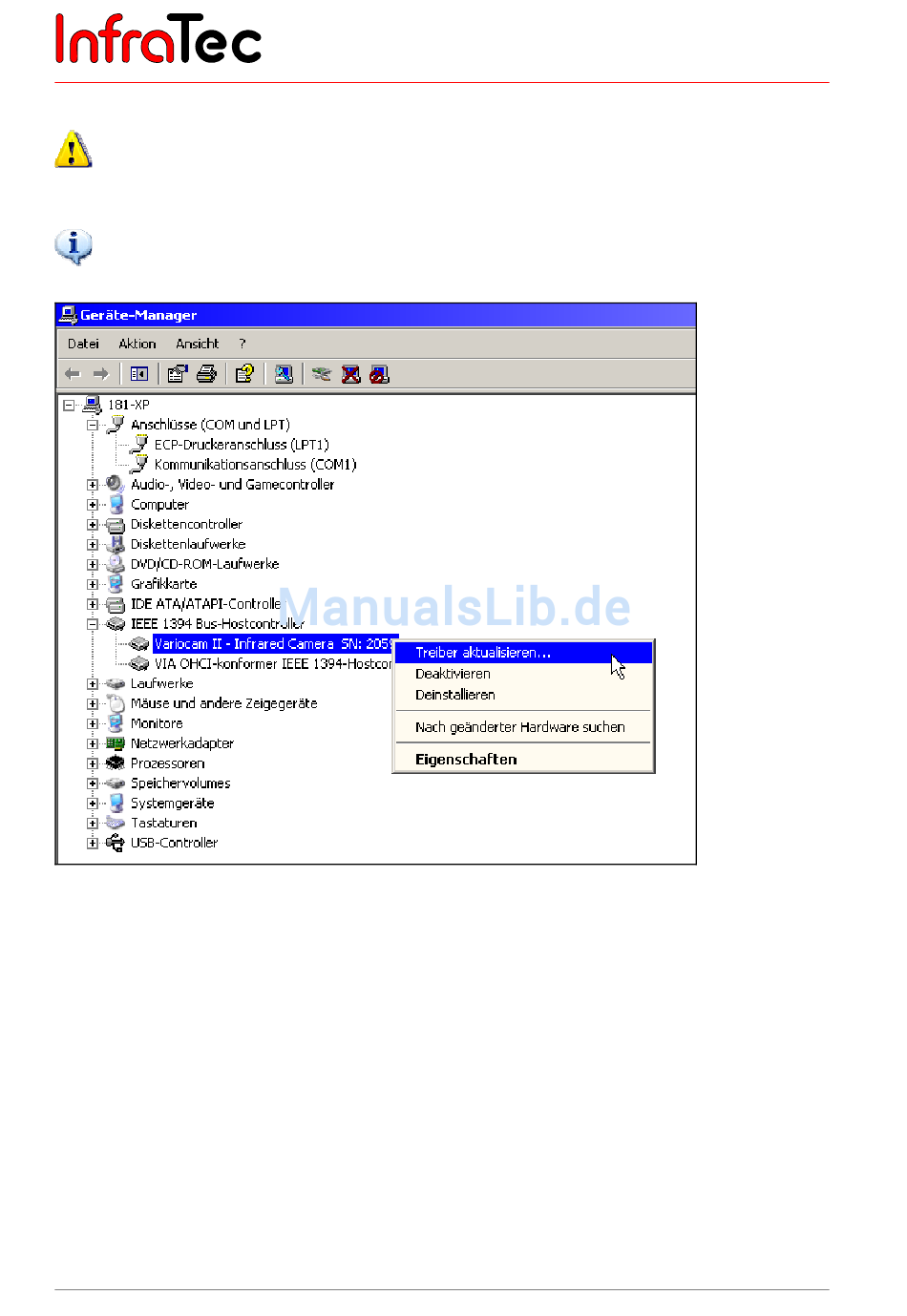This screenshot has width=907, height=1316.
Task: Expand the Computer node
Action: tap(93, 505)
